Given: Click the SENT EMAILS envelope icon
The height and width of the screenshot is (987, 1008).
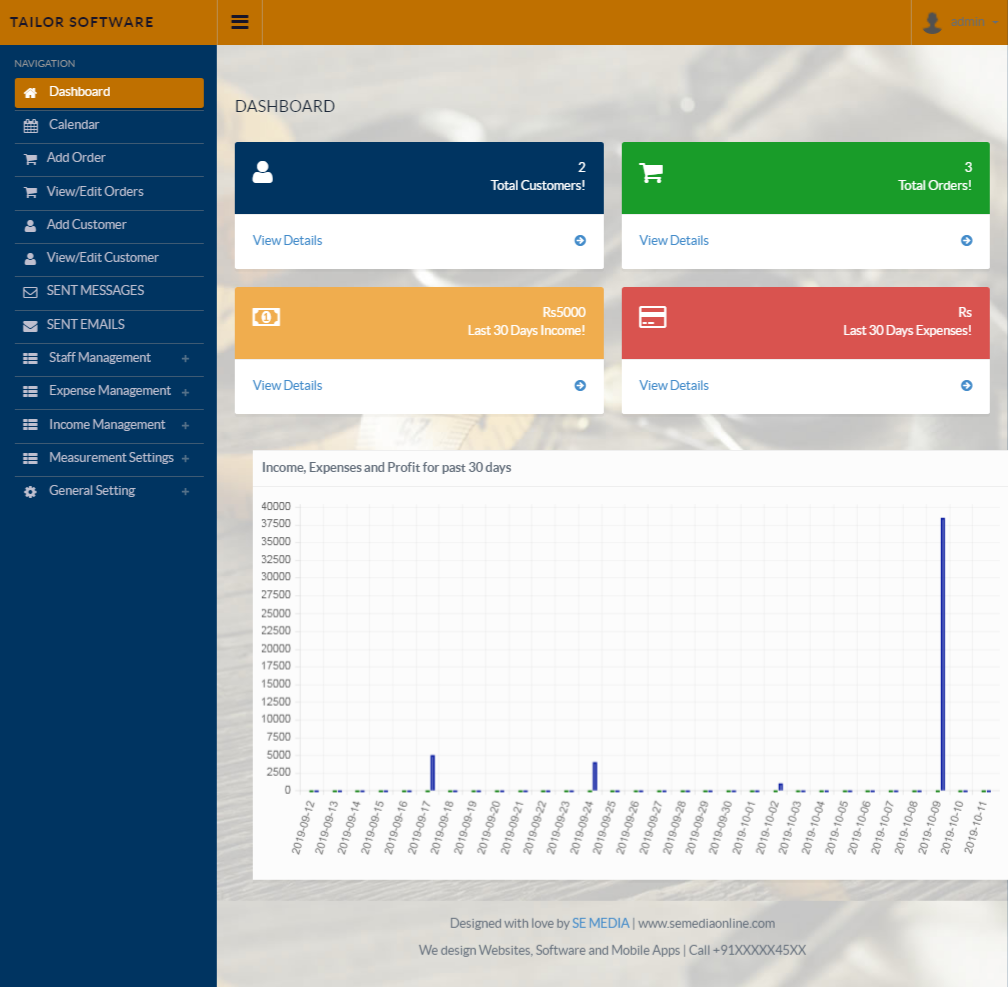Looking at the screenshot, I should [30, 326].
